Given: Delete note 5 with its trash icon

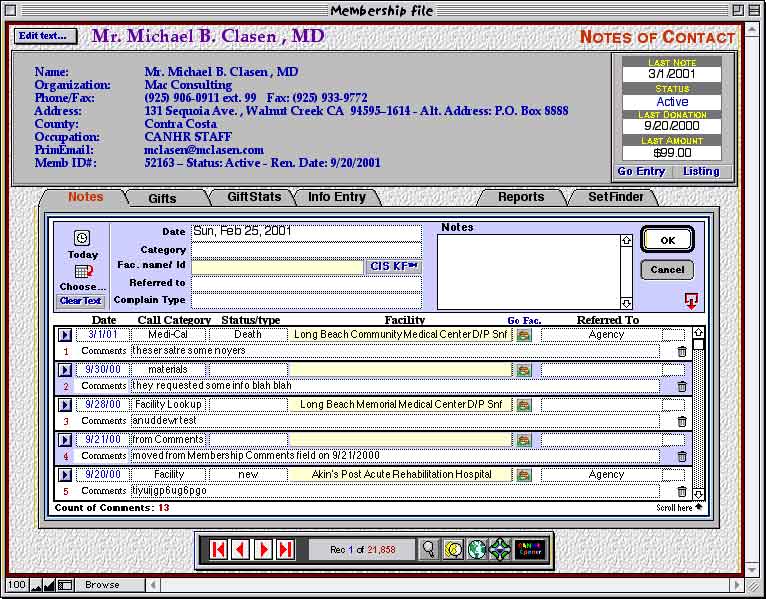Looking at the screenshot, I should pyautogui.click(x=682, y=492).
